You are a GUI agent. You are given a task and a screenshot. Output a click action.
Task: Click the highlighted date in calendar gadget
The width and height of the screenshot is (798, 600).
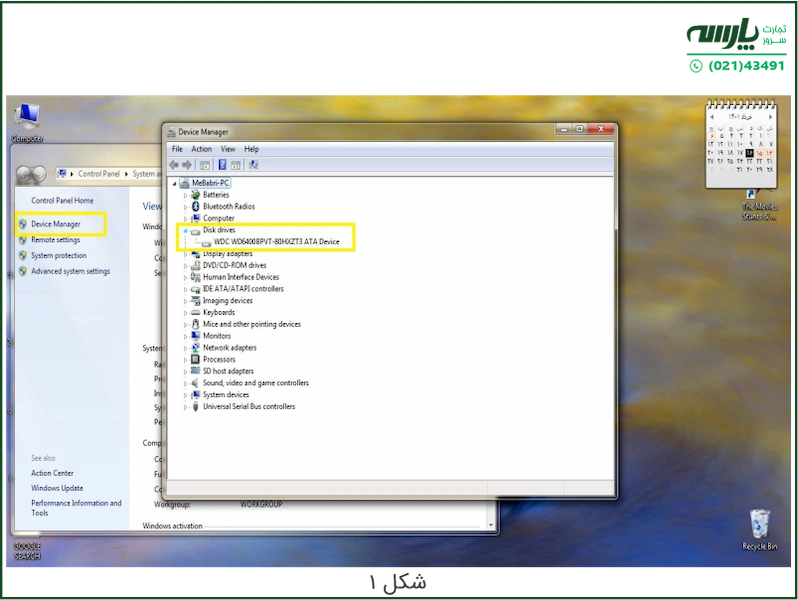coord(749,153)
